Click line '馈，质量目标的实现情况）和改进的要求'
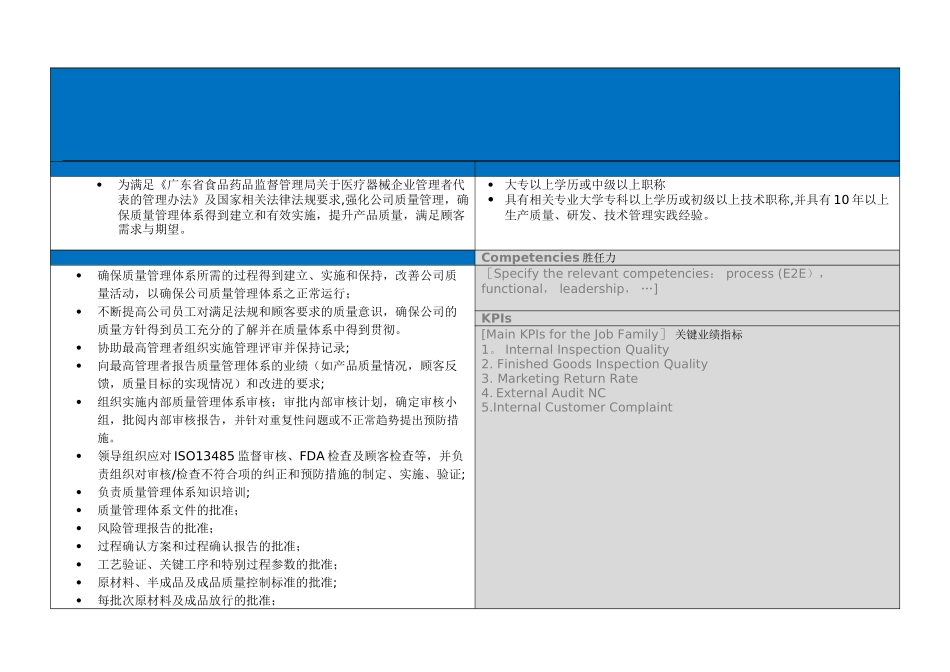 211,384
